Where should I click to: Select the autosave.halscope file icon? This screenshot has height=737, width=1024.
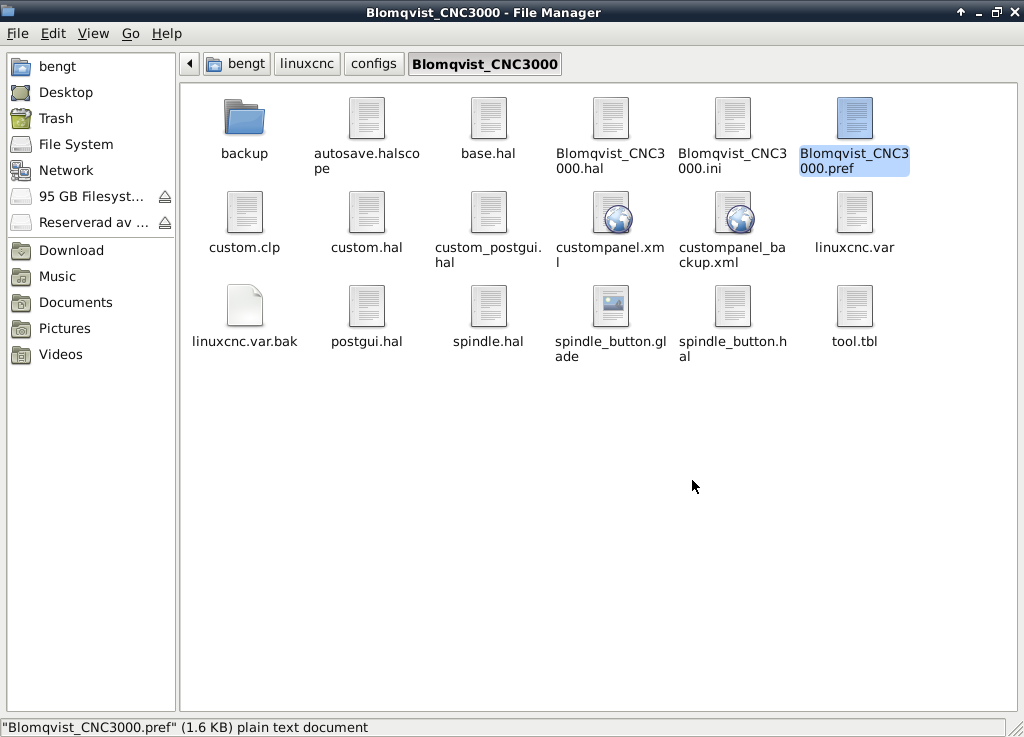(366, 118)
